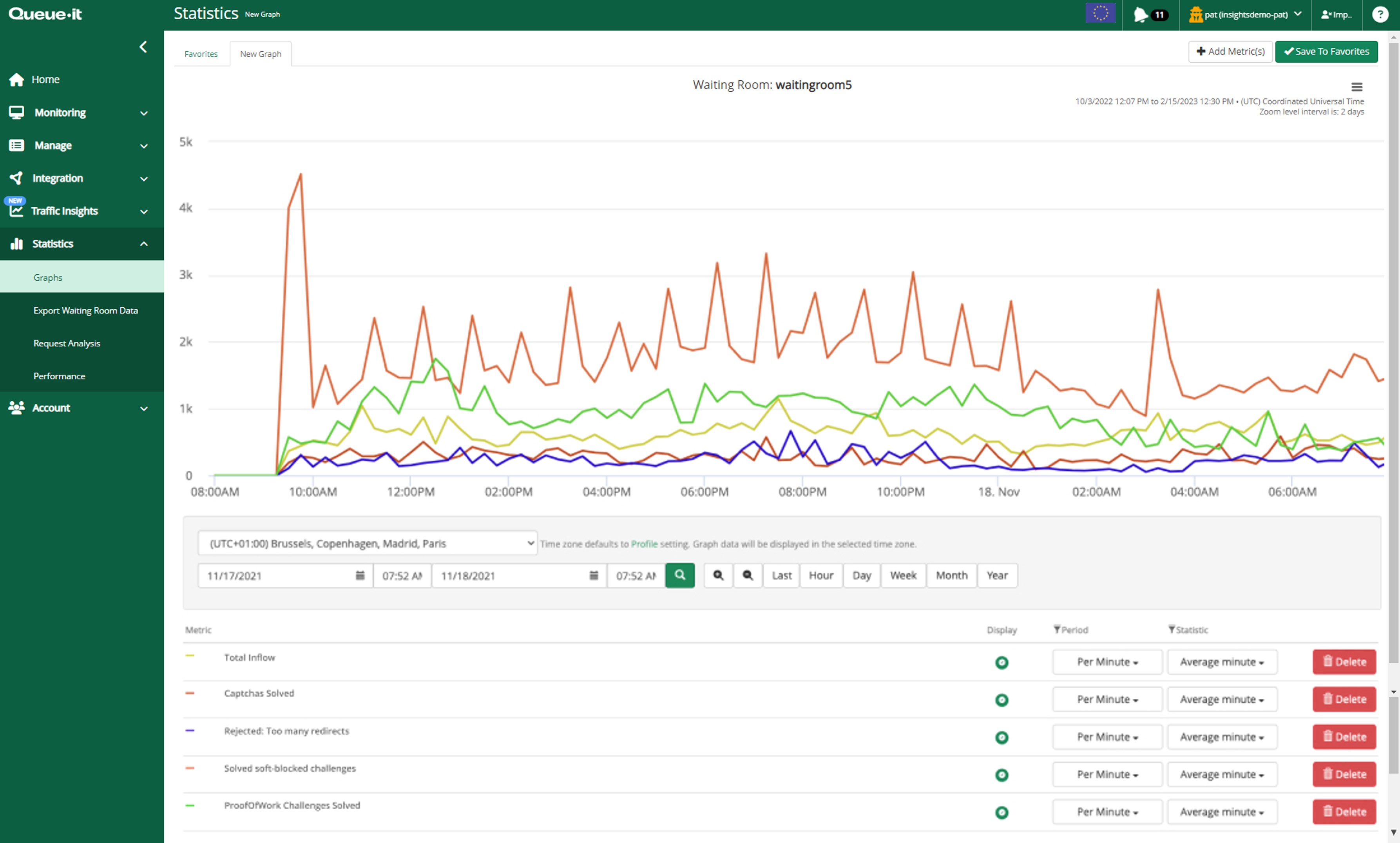Click the Period filter icon
The width and height of the screenshot is (1400, 843).
(1056, 629)
